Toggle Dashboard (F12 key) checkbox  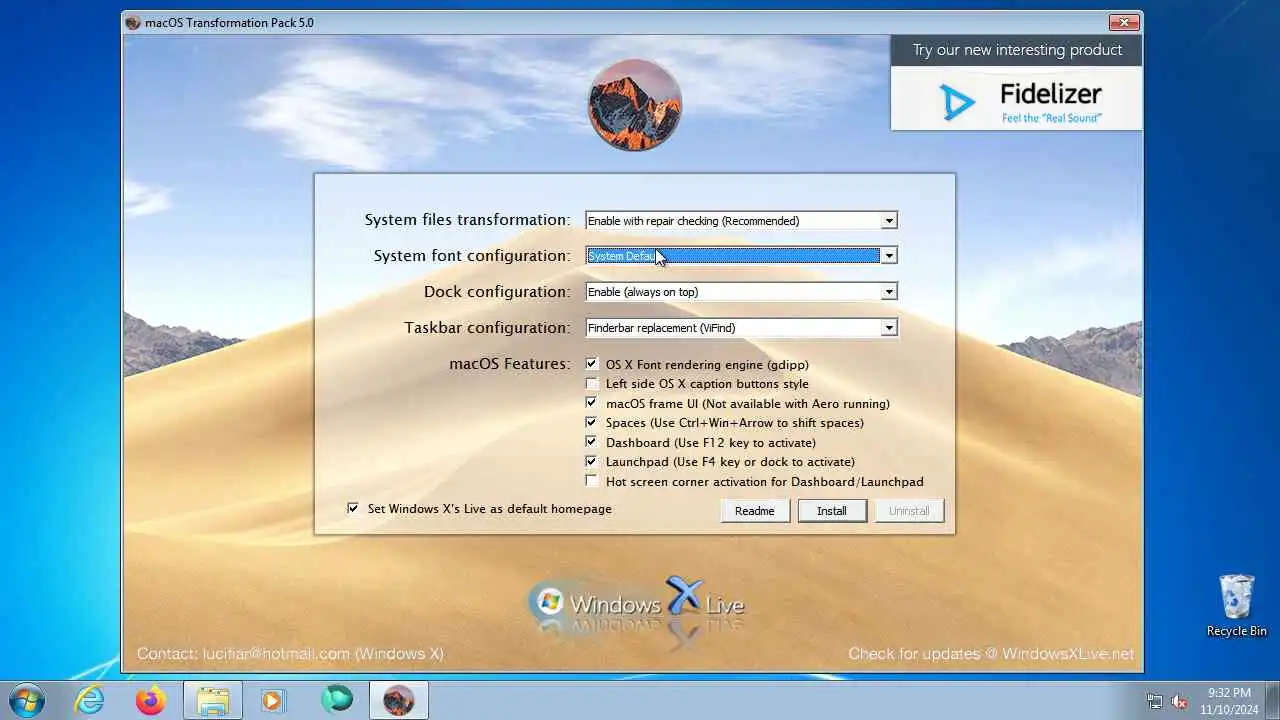point(592,442)
